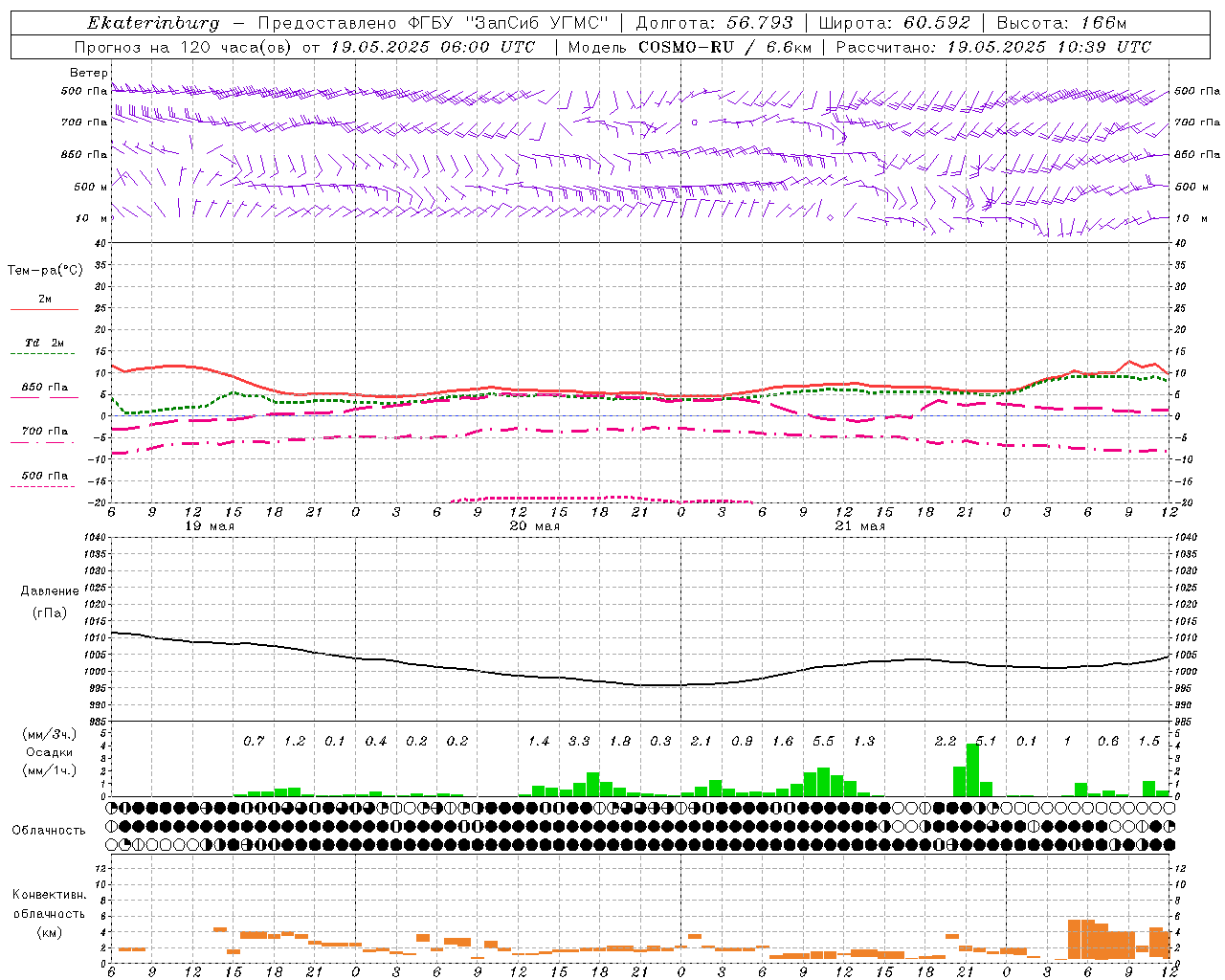
Task: Click the '10 м' wind level label on left
Action: [x=91, y=218]
